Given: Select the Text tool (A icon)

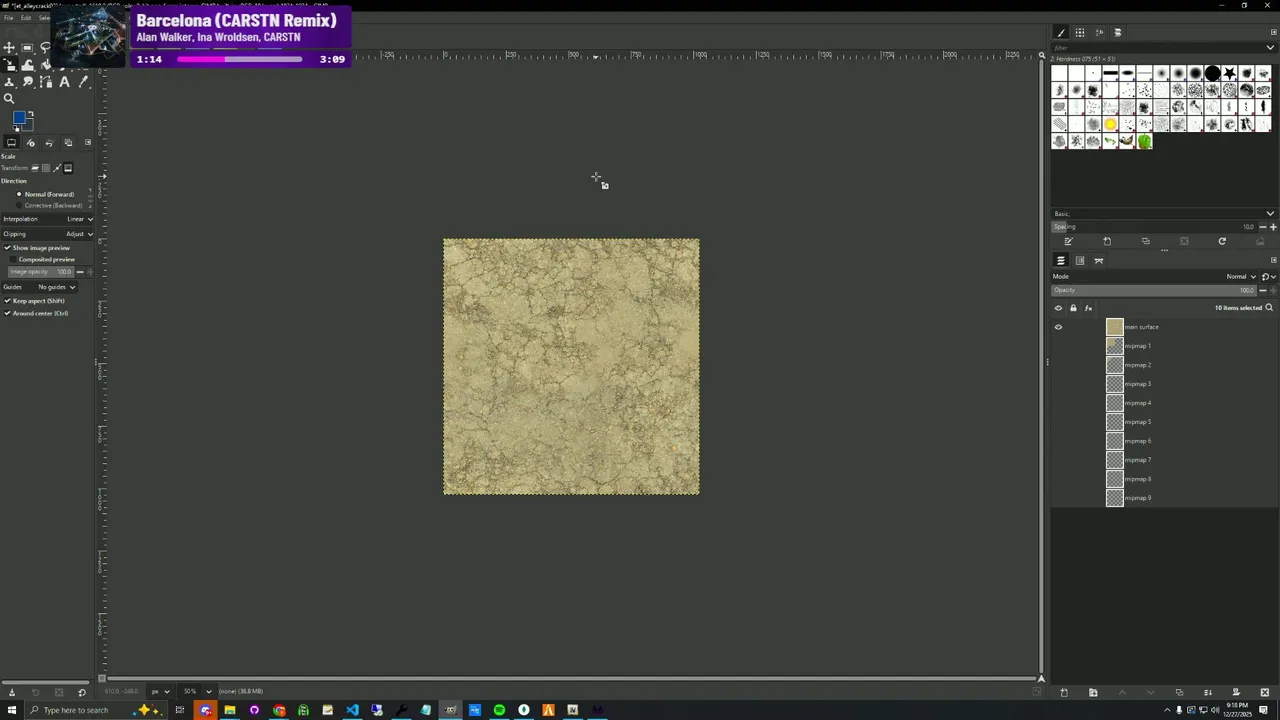Looking at the screenshot, I should (64, 82).
